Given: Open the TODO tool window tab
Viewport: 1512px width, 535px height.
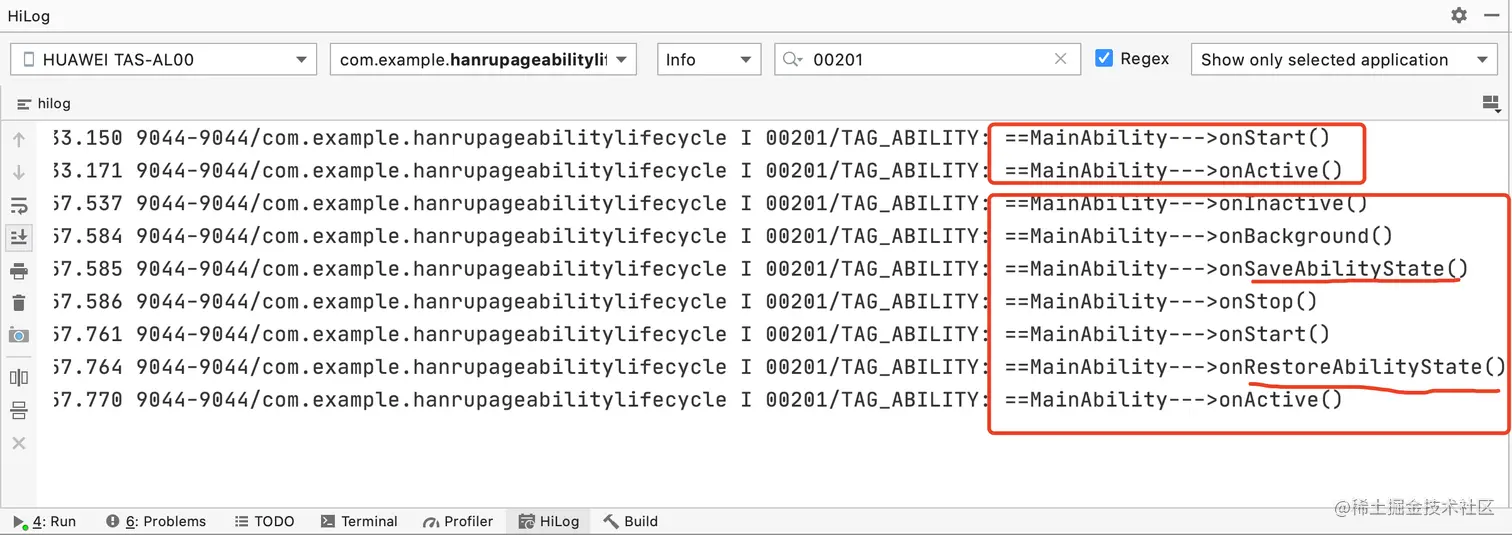Looking at the screenshot, I should [x=265, y=521].
